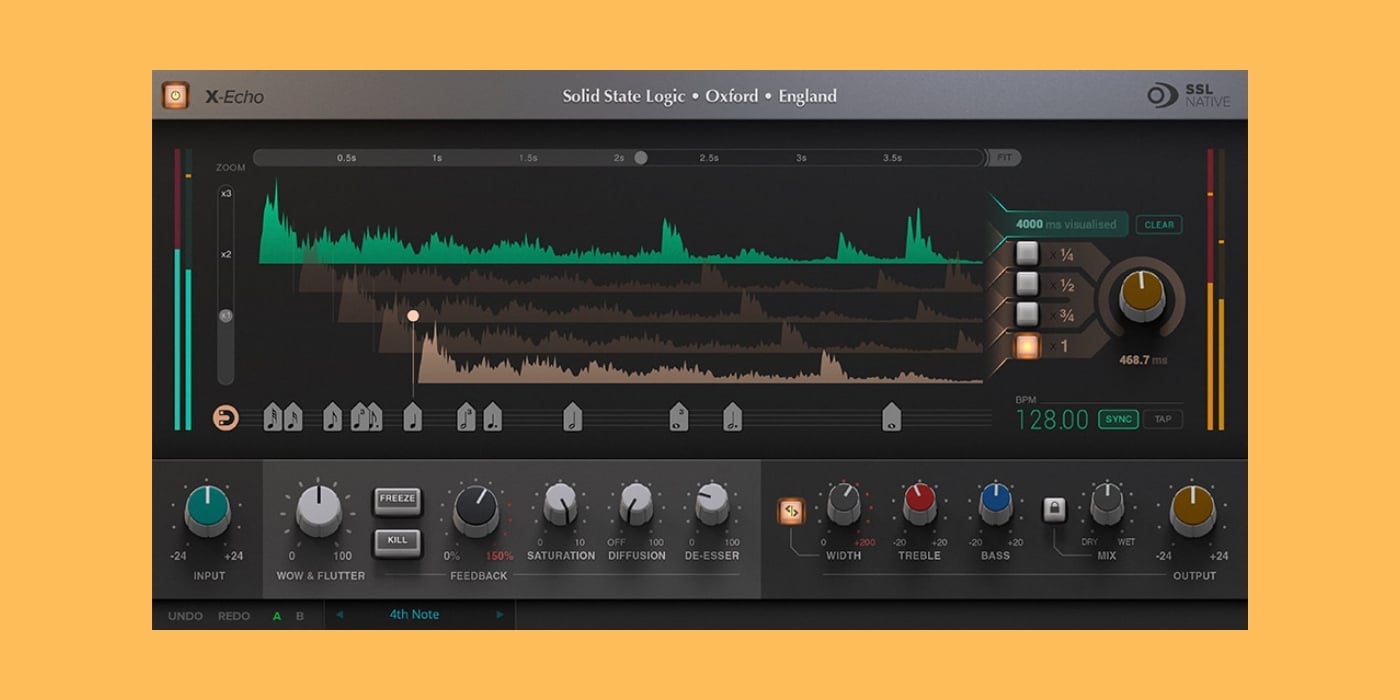This screenshot has width=1400, height=700.
Task: Select the half note delay marker
Action: pyautogui.click(x=572, y=417)
